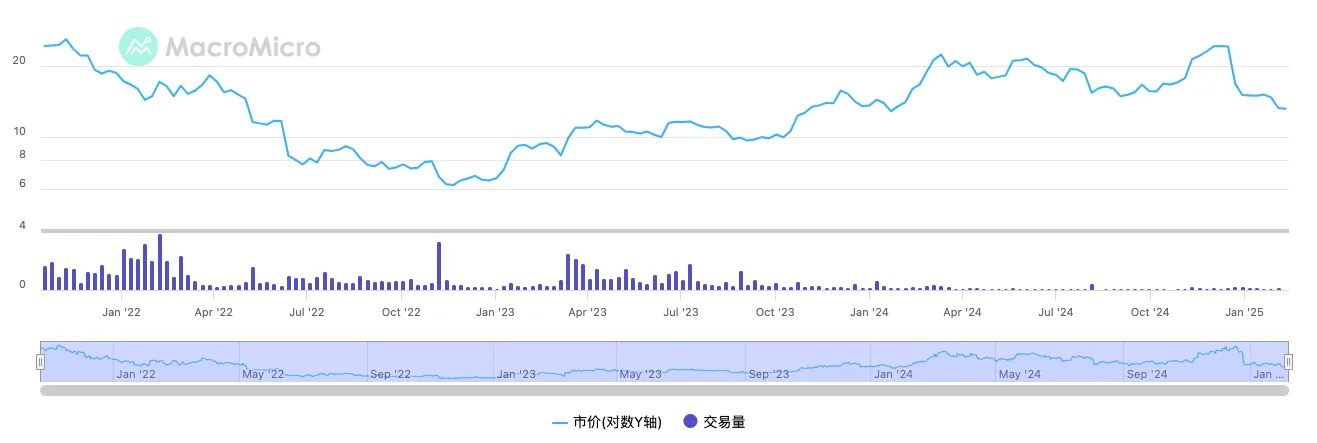
Task: Click the navigator mini chart area
Action: (664, 361)
